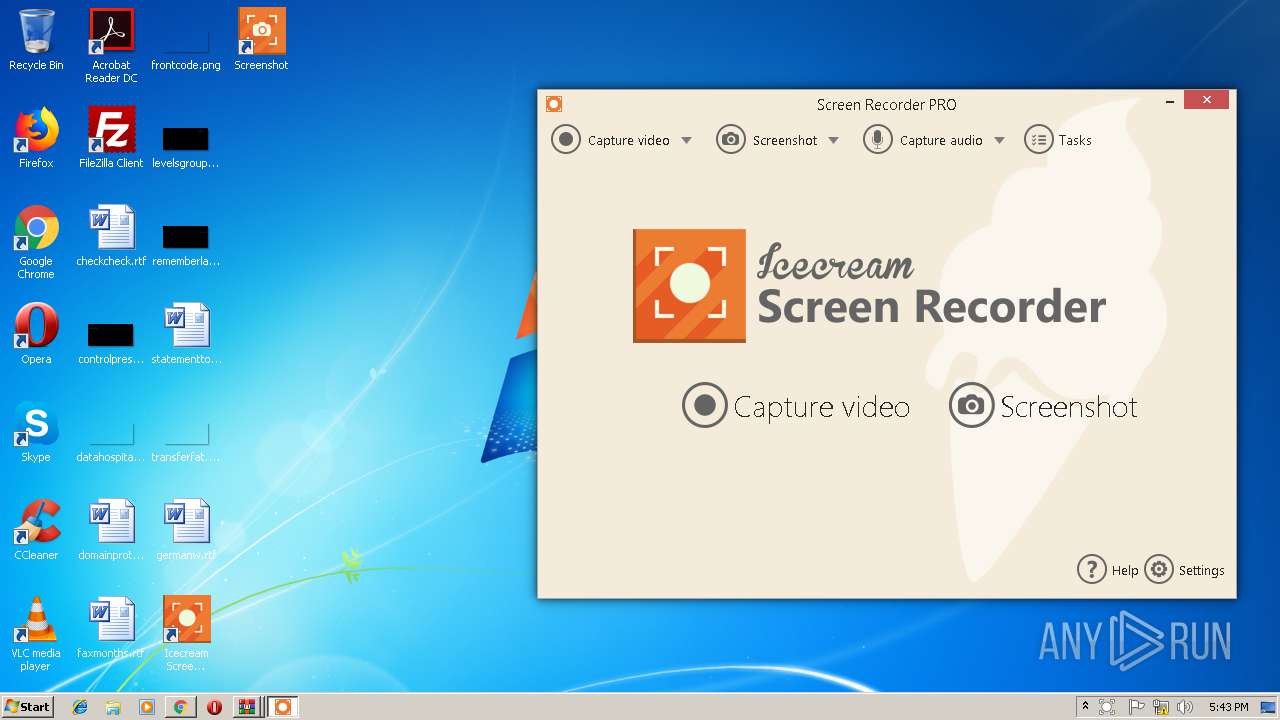Click the Show desktop button

pyautogui.click(x=1269, y=707)
